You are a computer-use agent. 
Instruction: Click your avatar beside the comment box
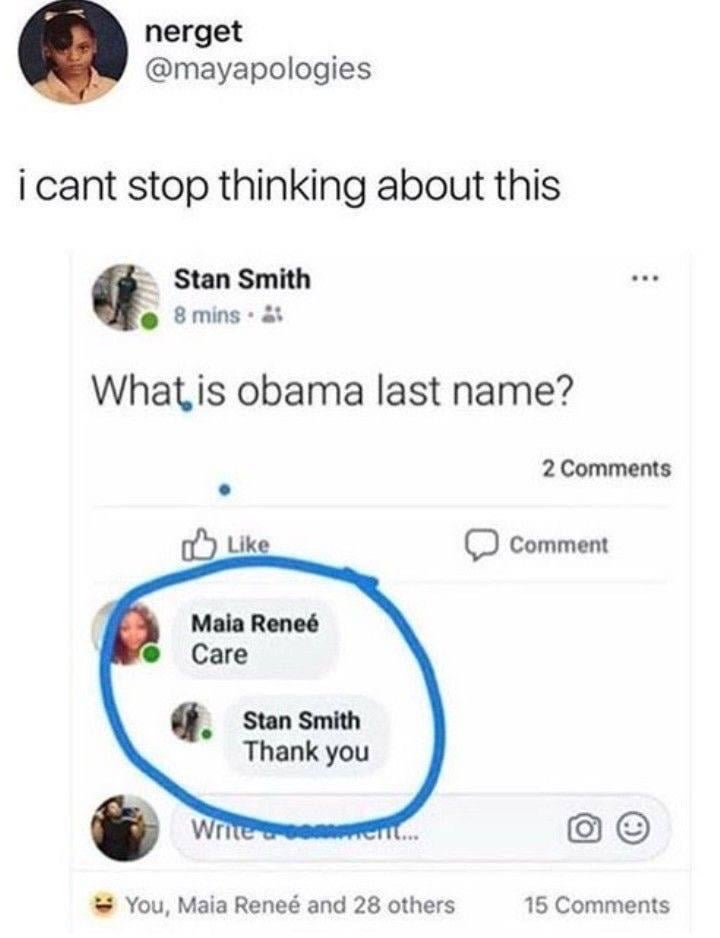click(x=125, y=827)
